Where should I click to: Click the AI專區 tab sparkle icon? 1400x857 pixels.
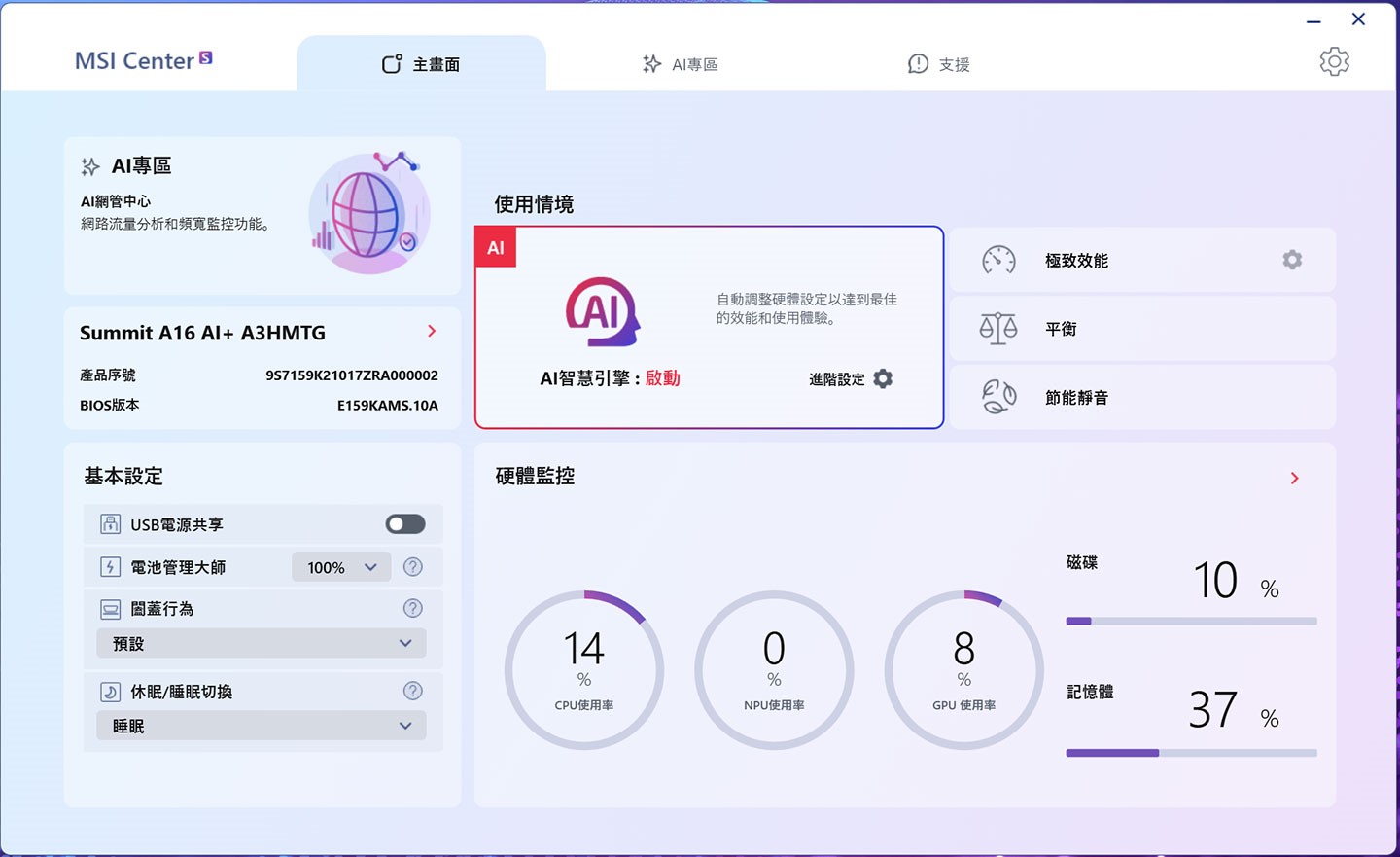[x=651, y=64]
